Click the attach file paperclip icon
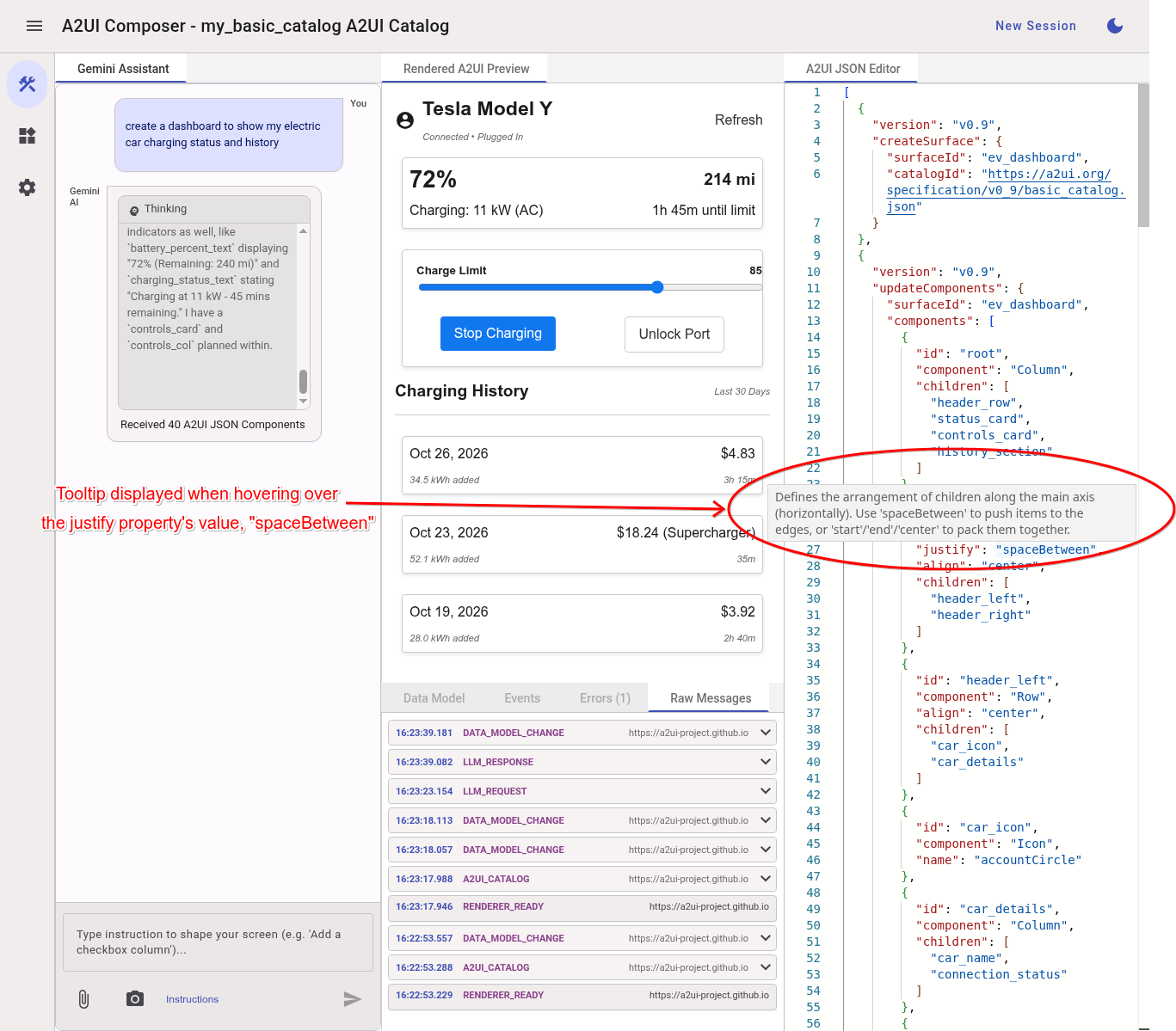This screenshot has width=1176, height=1031. coord(83,998)
